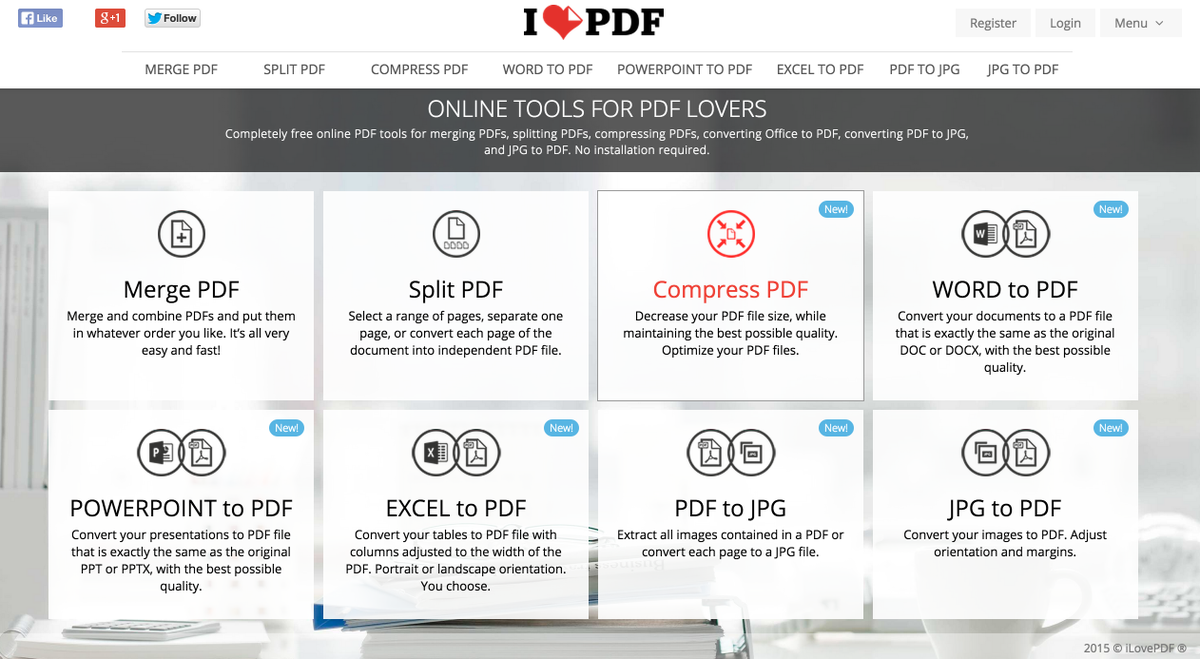Click 'Convert your images to PDF' description
Viewport: 1200px width, 659px height.
(x=1005, y=543)
